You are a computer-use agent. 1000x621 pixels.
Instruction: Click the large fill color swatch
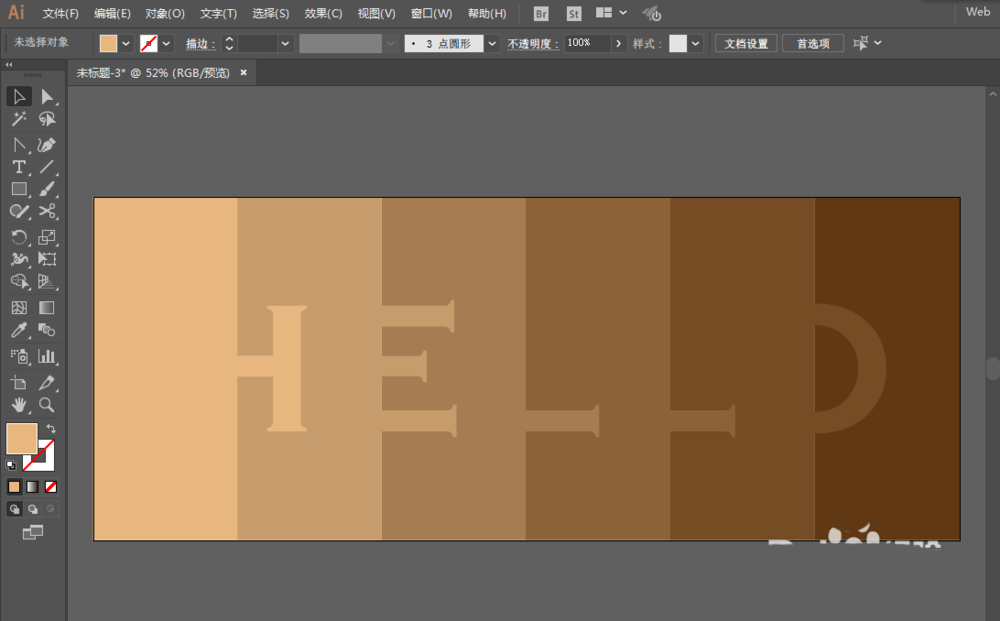pyautogui.click(x=22, y=438)
